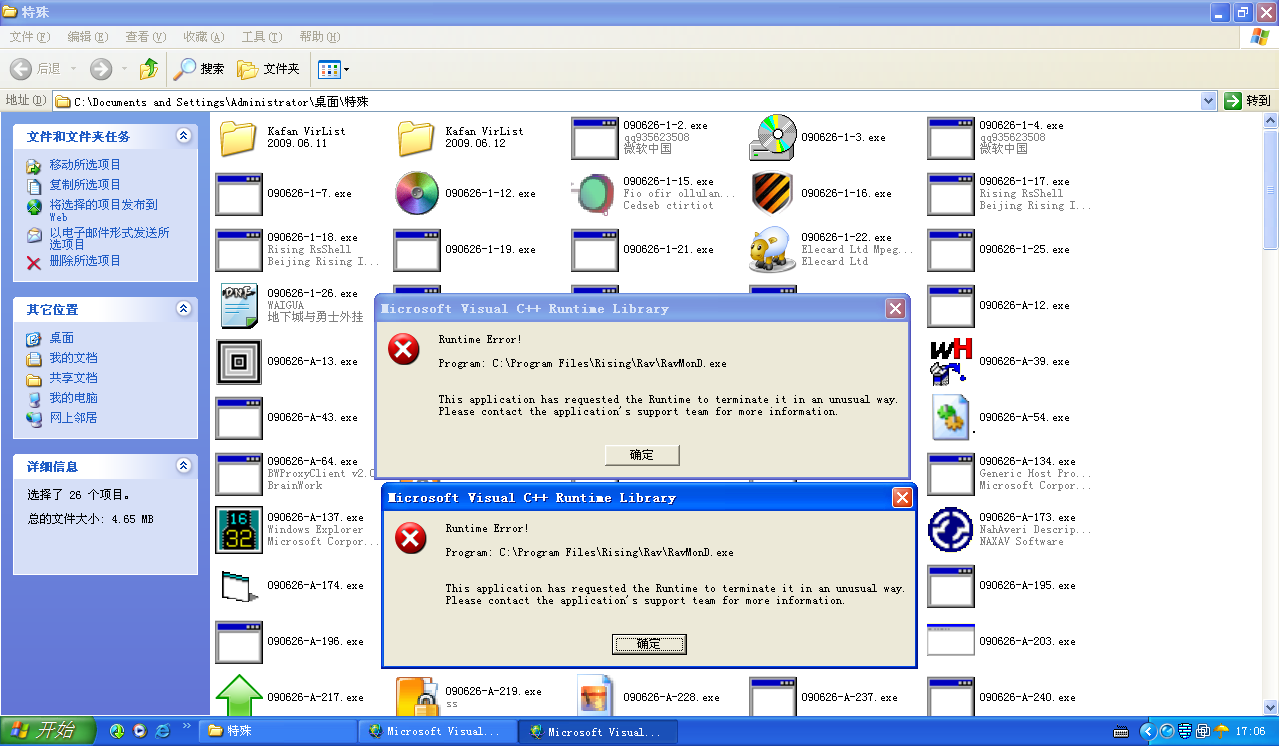Viewport: 1279px width, 746px height.
Task: Click 移动所选项目 link
Action: [x=85, y=165]
